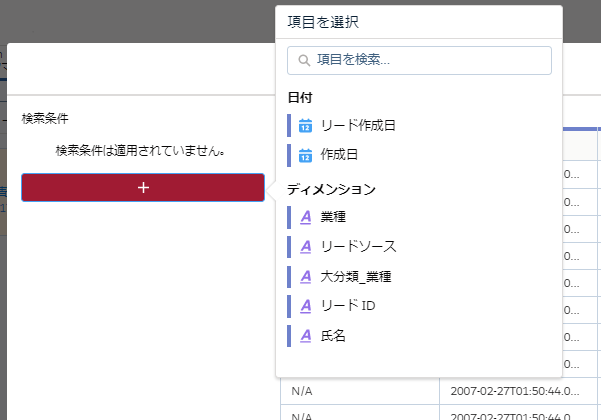Click the text-type icon next to 大分類_業種

pos(306,276)
